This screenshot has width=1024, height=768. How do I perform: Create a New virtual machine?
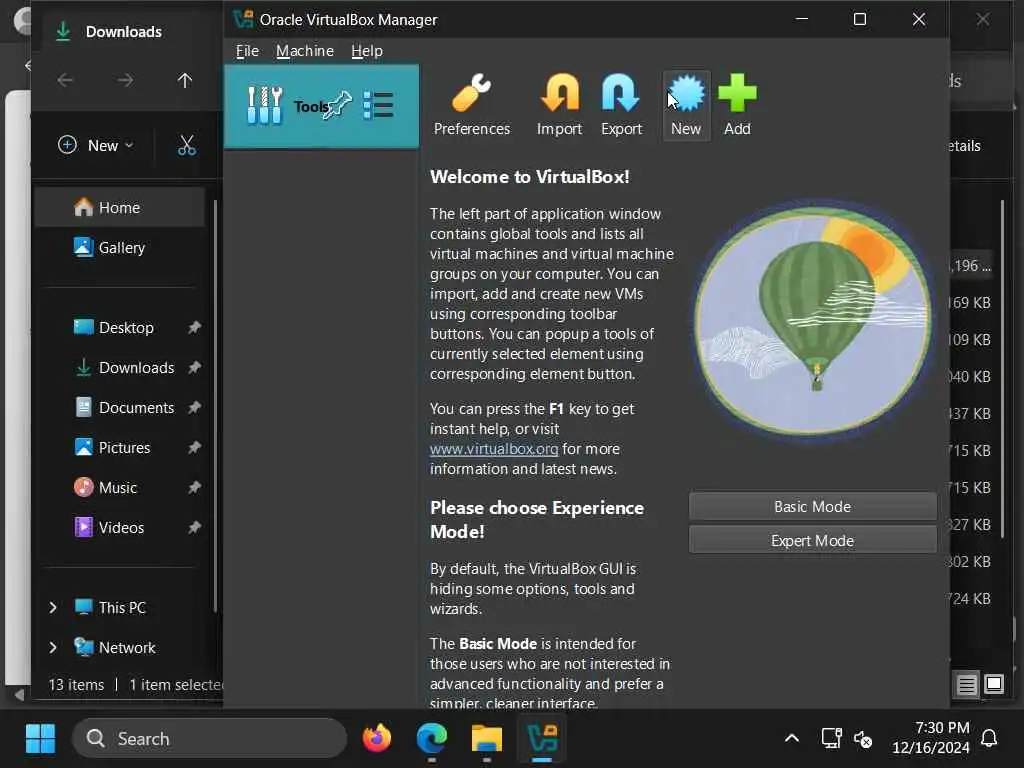pyautogui.click(x=686, y=105)
